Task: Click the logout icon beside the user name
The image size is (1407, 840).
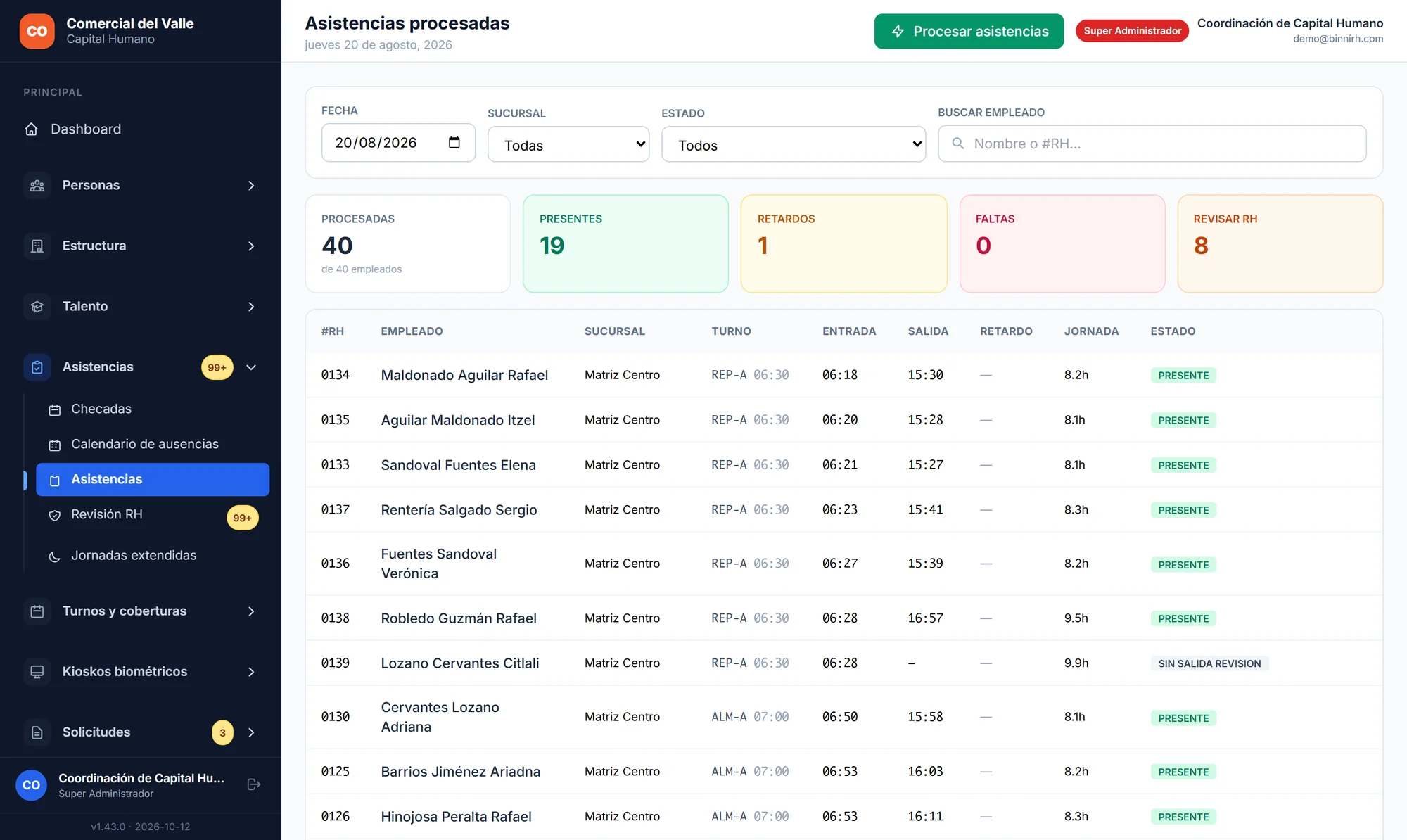Action: pyautogui.click(x=254, y=784)
